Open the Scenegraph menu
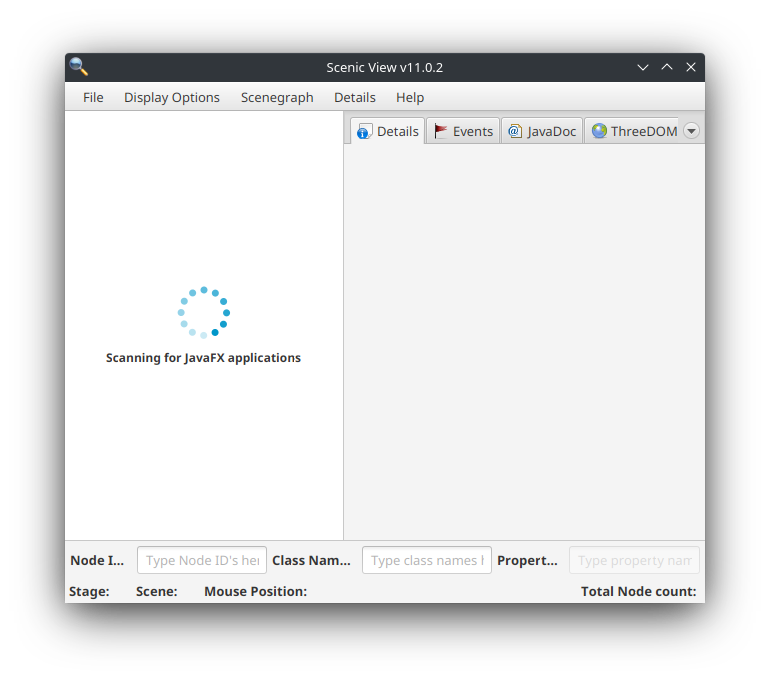Viewport: 770px width, 680px height. pyautogui.click(x=277, y=97)
